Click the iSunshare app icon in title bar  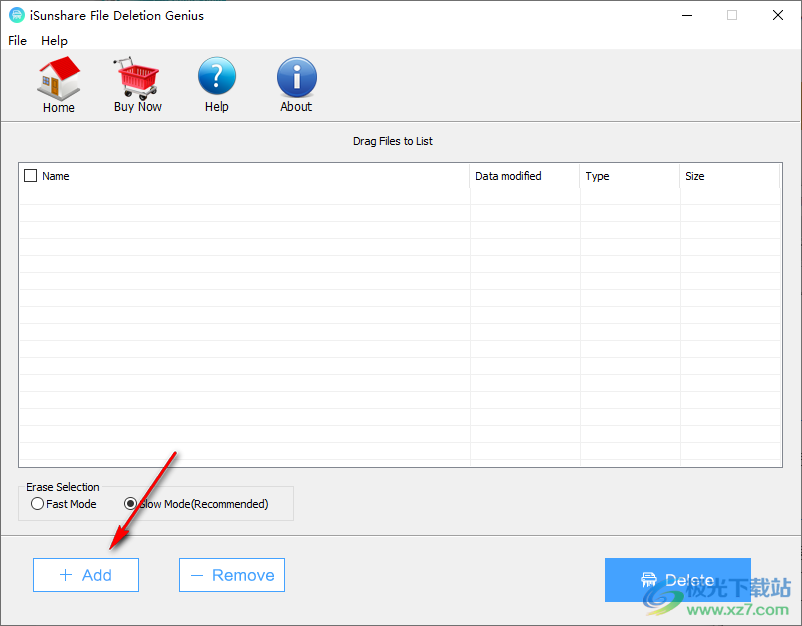pos(17,15)
